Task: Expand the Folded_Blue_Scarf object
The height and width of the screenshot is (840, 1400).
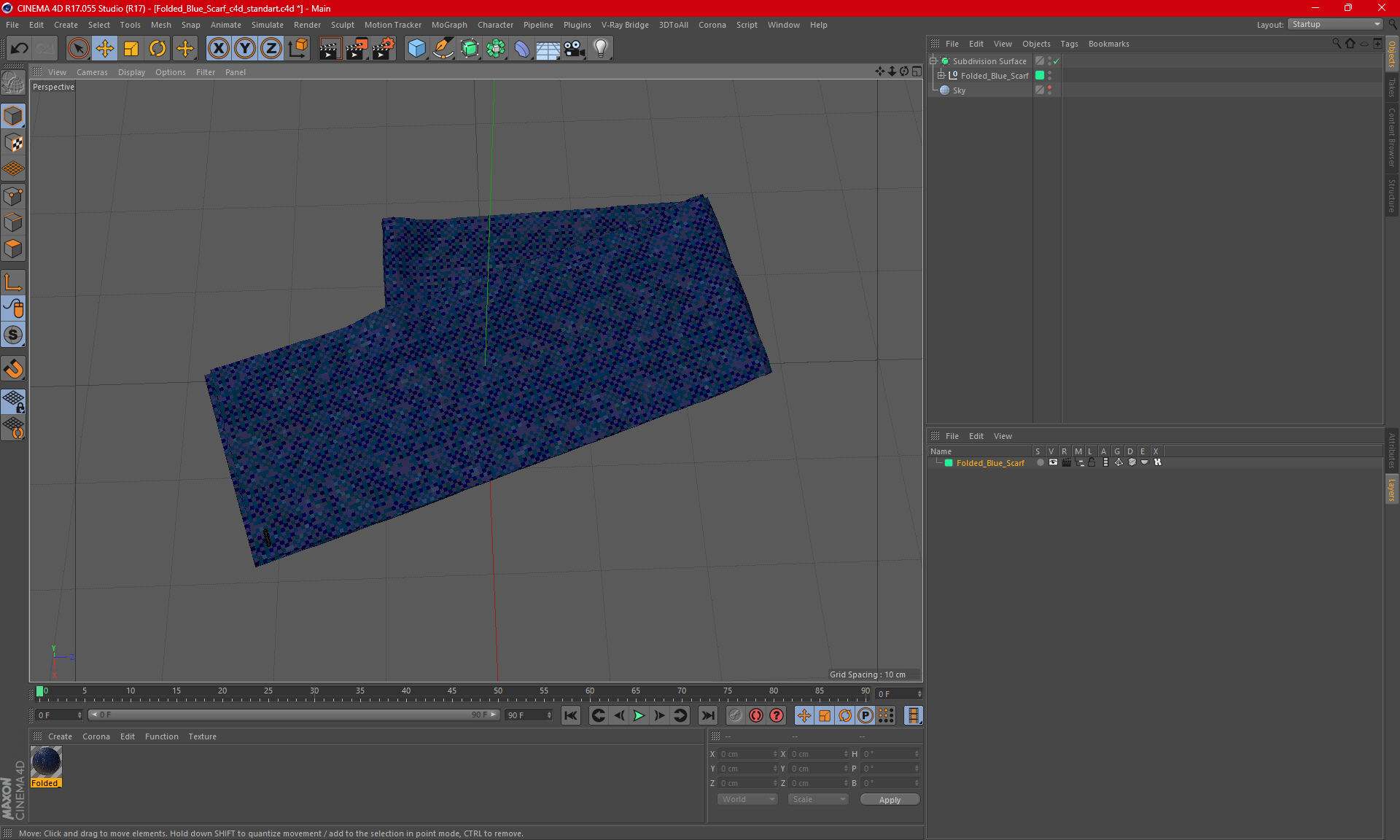Action: [941, 75]
